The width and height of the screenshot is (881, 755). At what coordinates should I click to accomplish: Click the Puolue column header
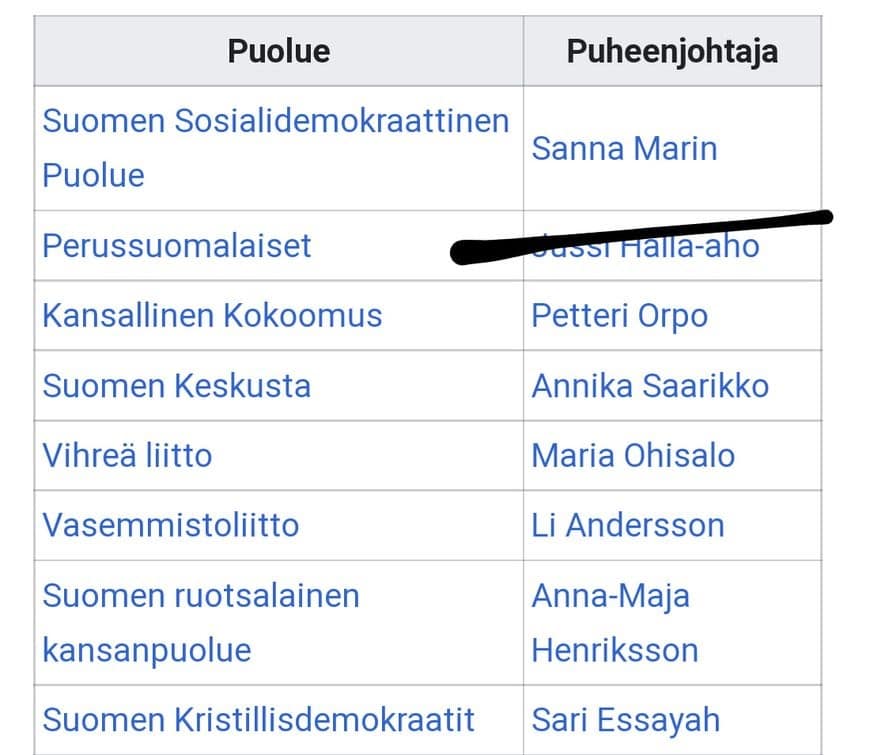pos(279,51)
